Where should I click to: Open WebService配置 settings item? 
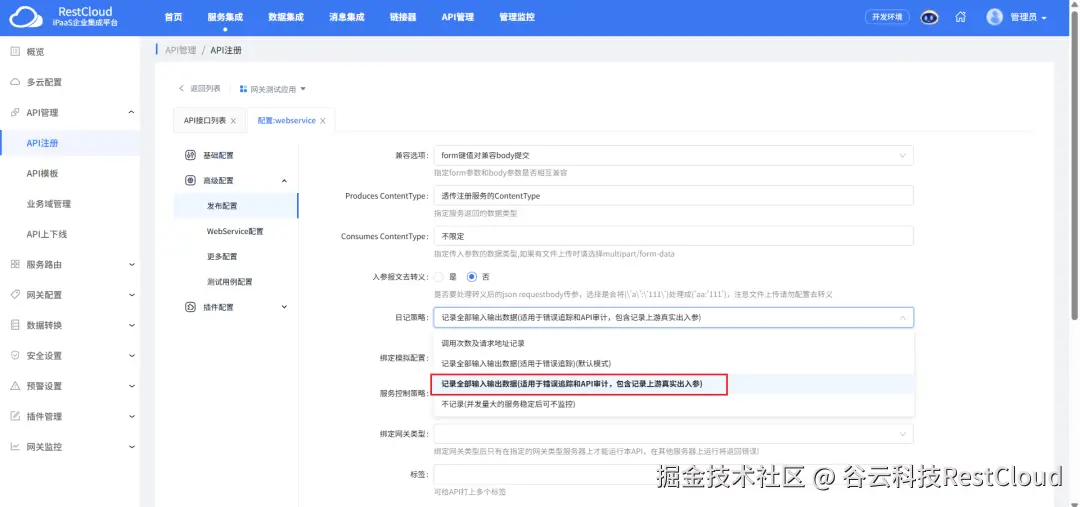pos(236,231)
